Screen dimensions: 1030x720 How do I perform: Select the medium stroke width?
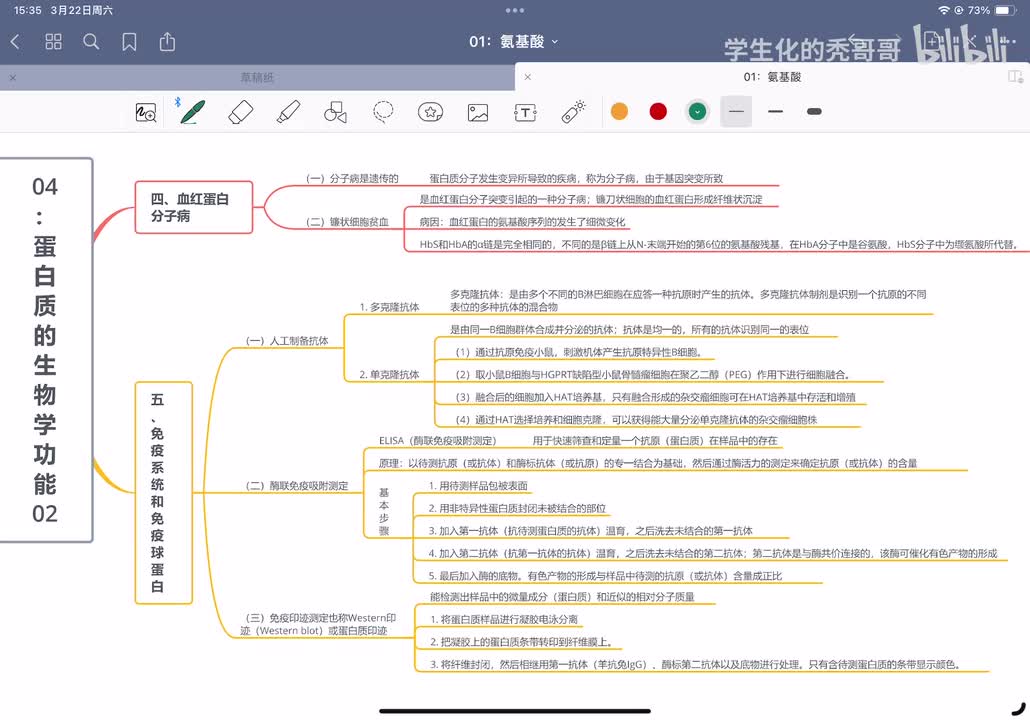[x=775, y=112]
